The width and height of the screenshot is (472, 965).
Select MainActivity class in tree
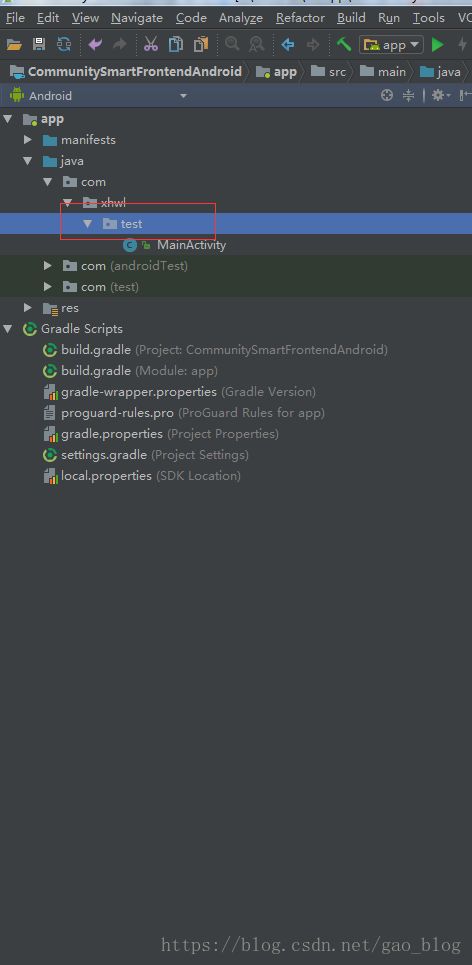[x=191, y=245]
